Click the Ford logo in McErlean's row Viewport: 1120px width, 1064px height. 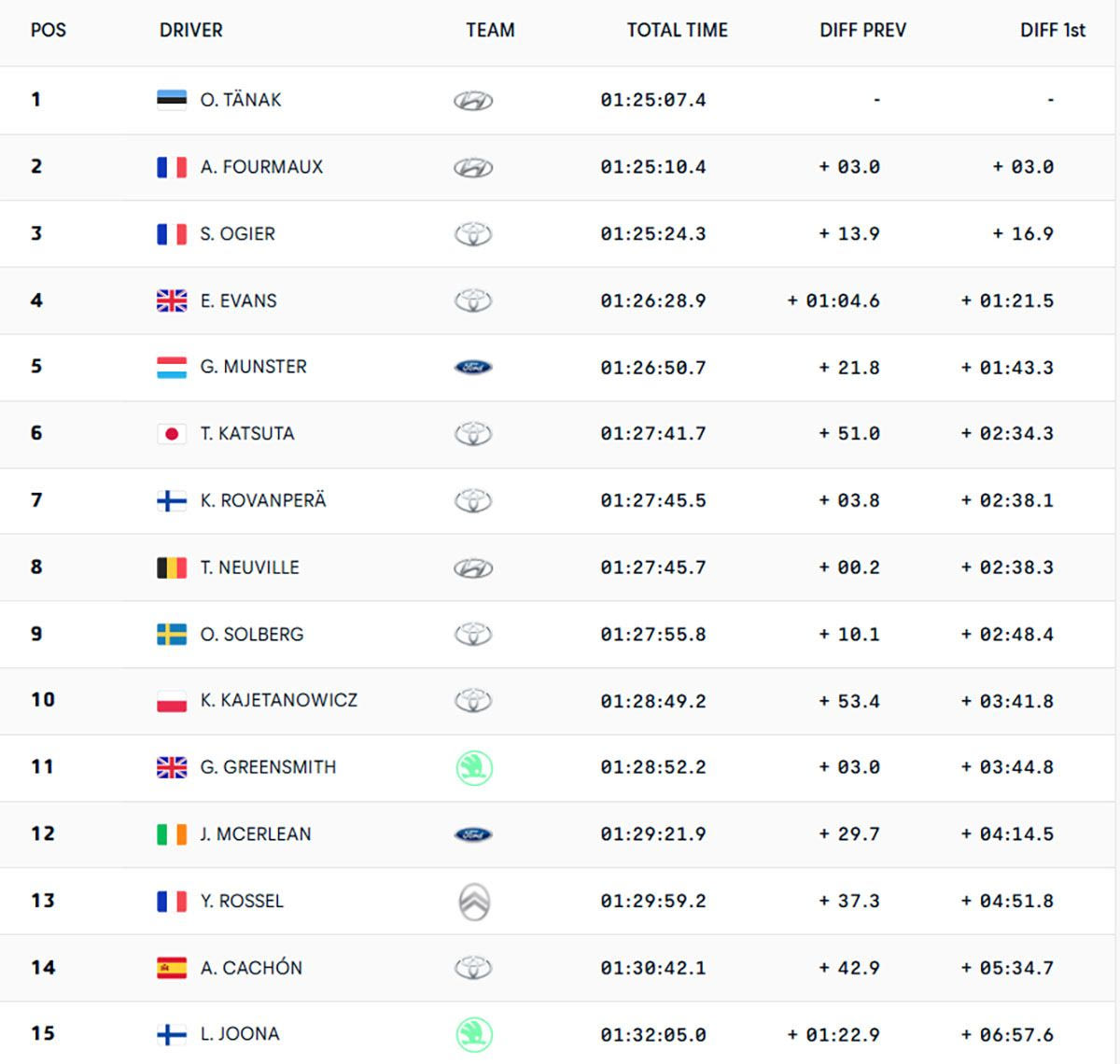(x=473, y=834)
